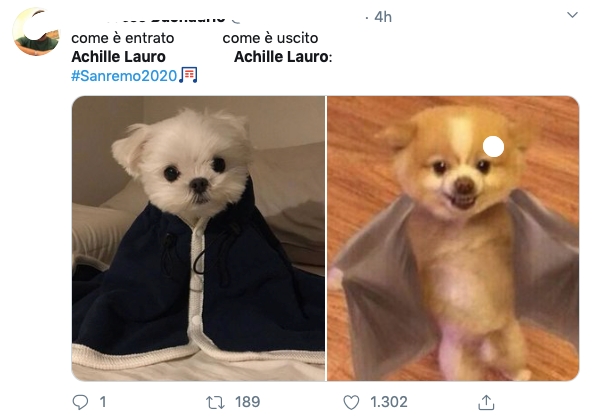Click the likes count 1.302
The image size is (595, 420).
(389, 402)
